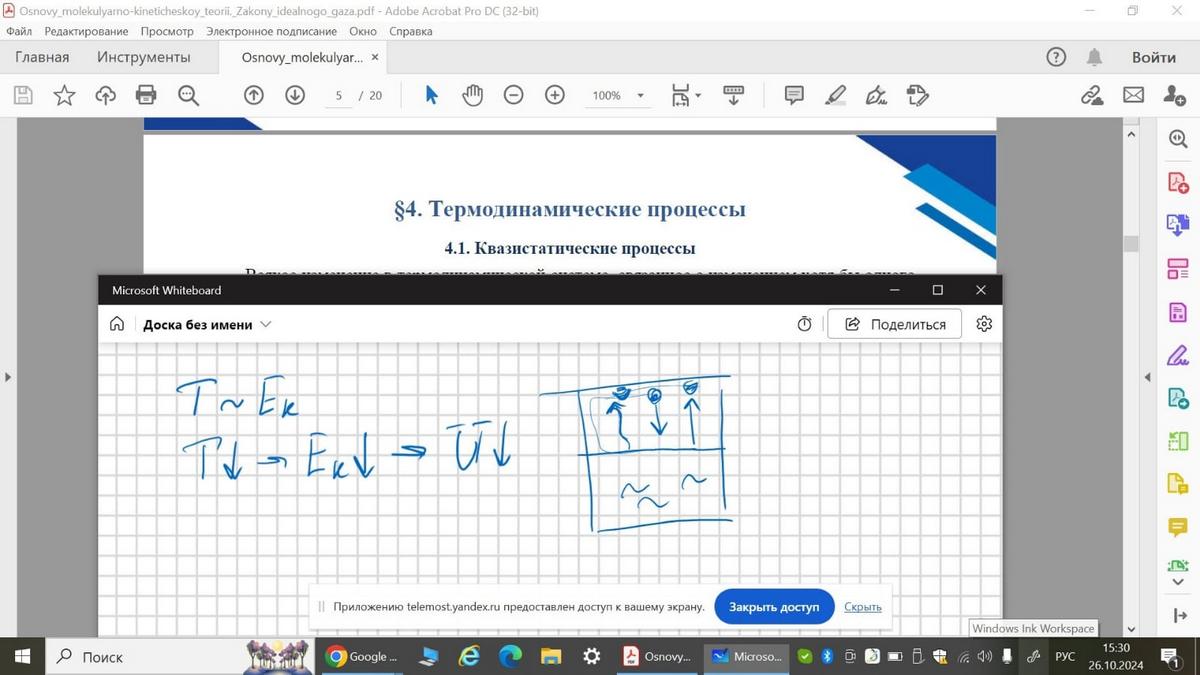1200x675 pixels.
Task: Click the Print file icon
Action: [x=146, y=95]
